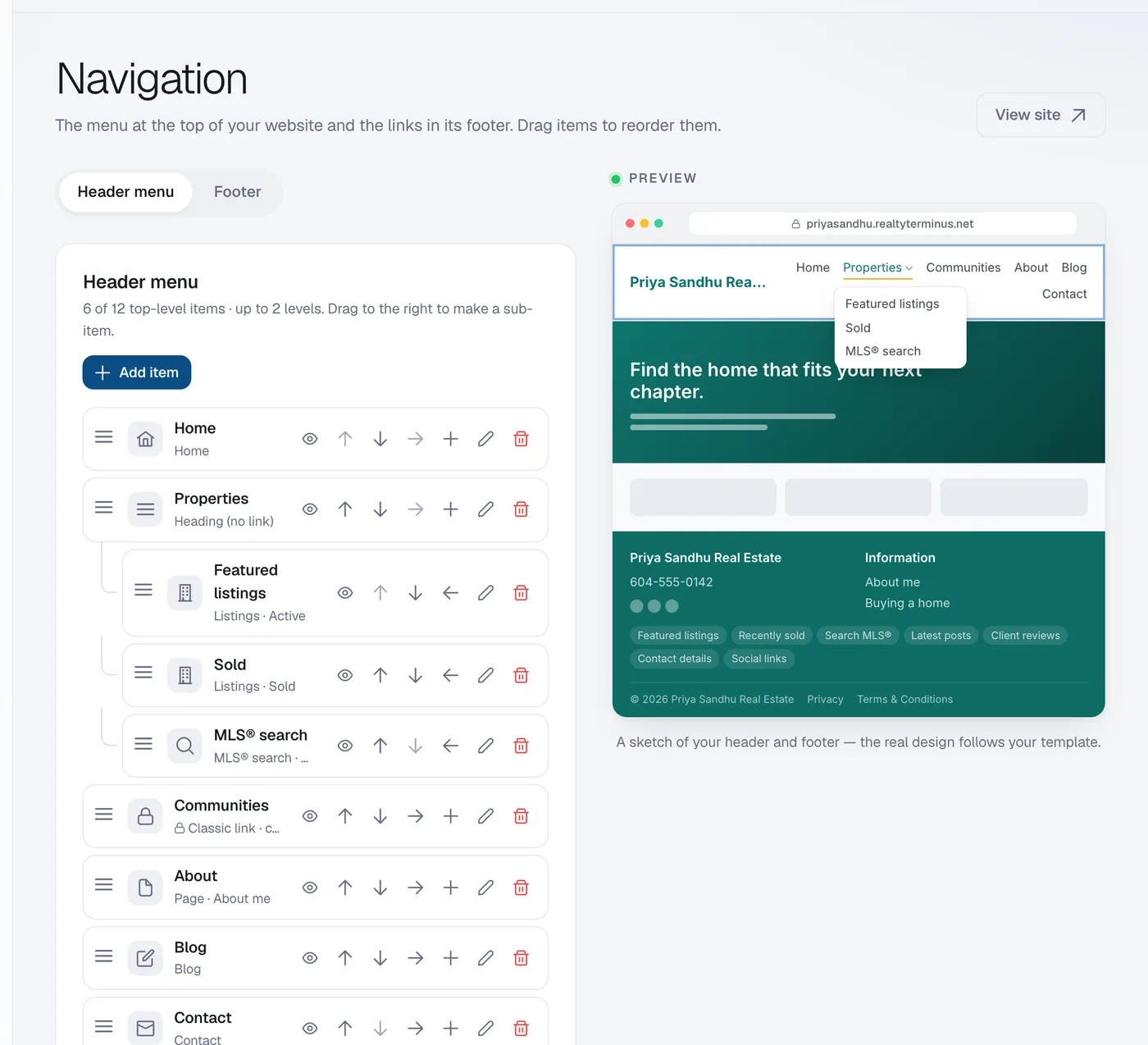The height and width of the screenshot is (1045, 1148).
Task: Choose MLS® search in preview dropdown
Action: (883, 351)
